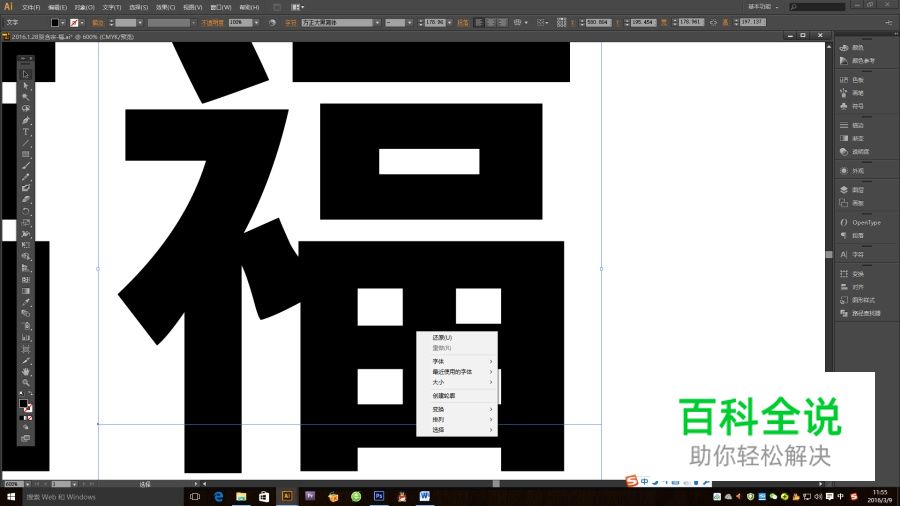This screenshot has height=506, width=900.
Task: Select the Eyedropper tool
Action: point(25,302)
